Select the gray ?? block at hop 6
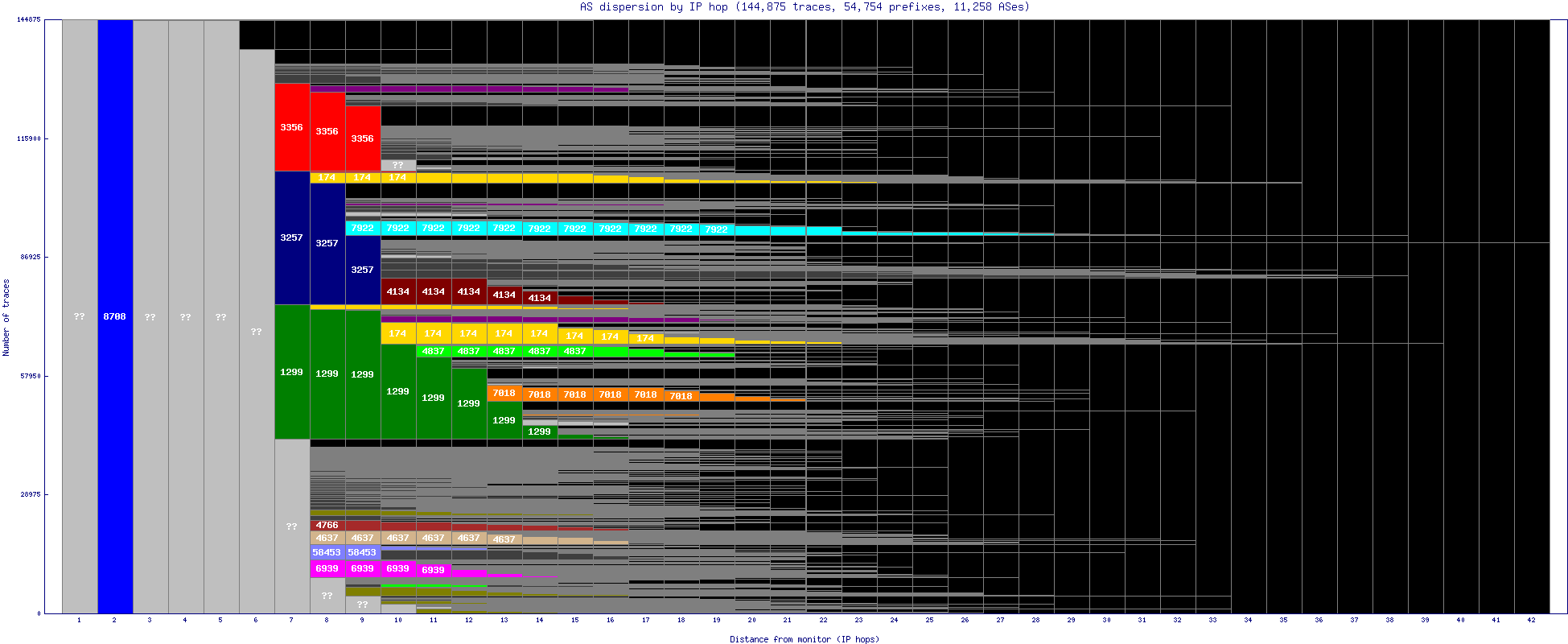Image resolution: width=1568 pixels, height=644 pixels. (x=257, y=331)
